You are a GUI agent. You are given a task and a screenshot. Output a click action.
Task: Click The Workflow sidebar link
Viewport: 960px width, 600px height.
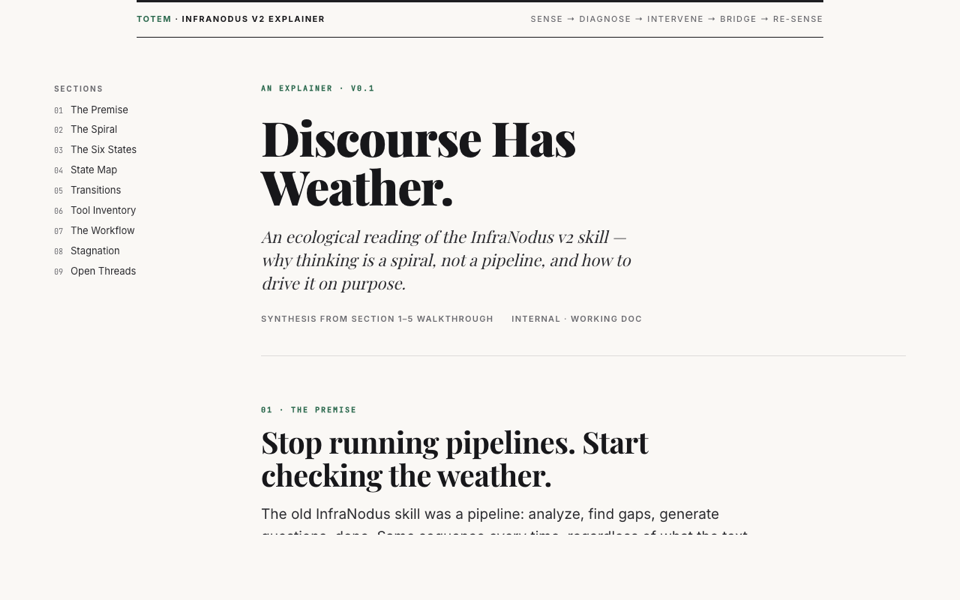[x=102, y=231]
